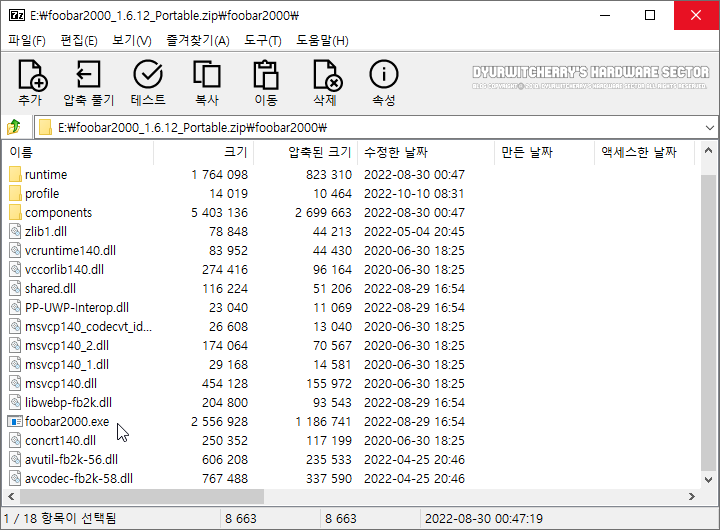720x530 pixels.
Task: Click the 삭제 (Delete) toolbar icon
Action: click(326, 74)
